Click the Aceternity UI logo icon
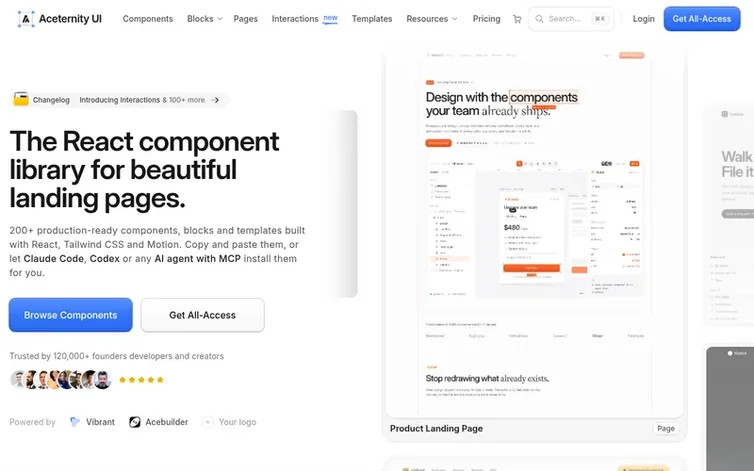Image resolution: width=754 pixels, height=471 pixels. tap(26, 19)
